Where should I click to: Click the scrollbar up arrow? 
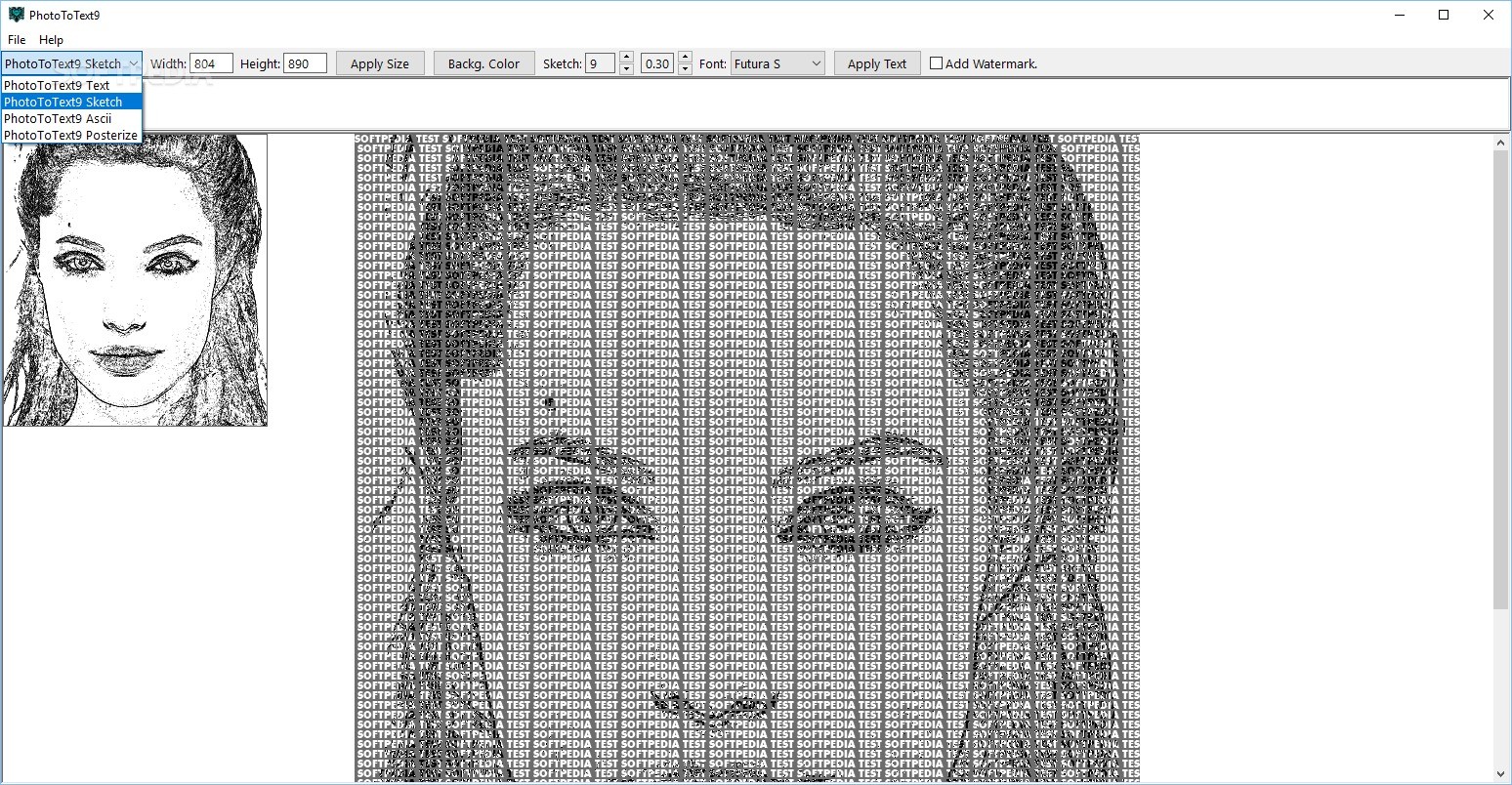pos(1501,143)
